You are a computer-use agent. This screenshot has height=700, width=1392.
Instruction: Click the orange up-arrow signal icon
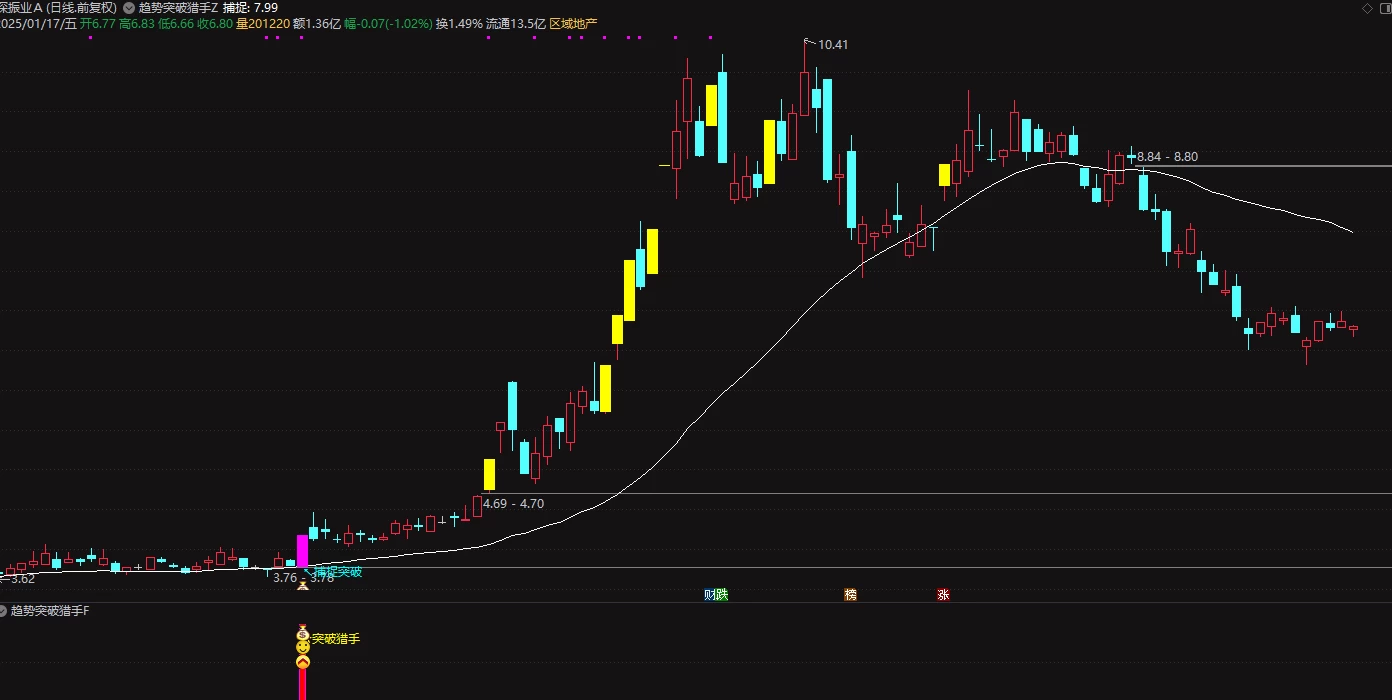[x=303, y=661]
